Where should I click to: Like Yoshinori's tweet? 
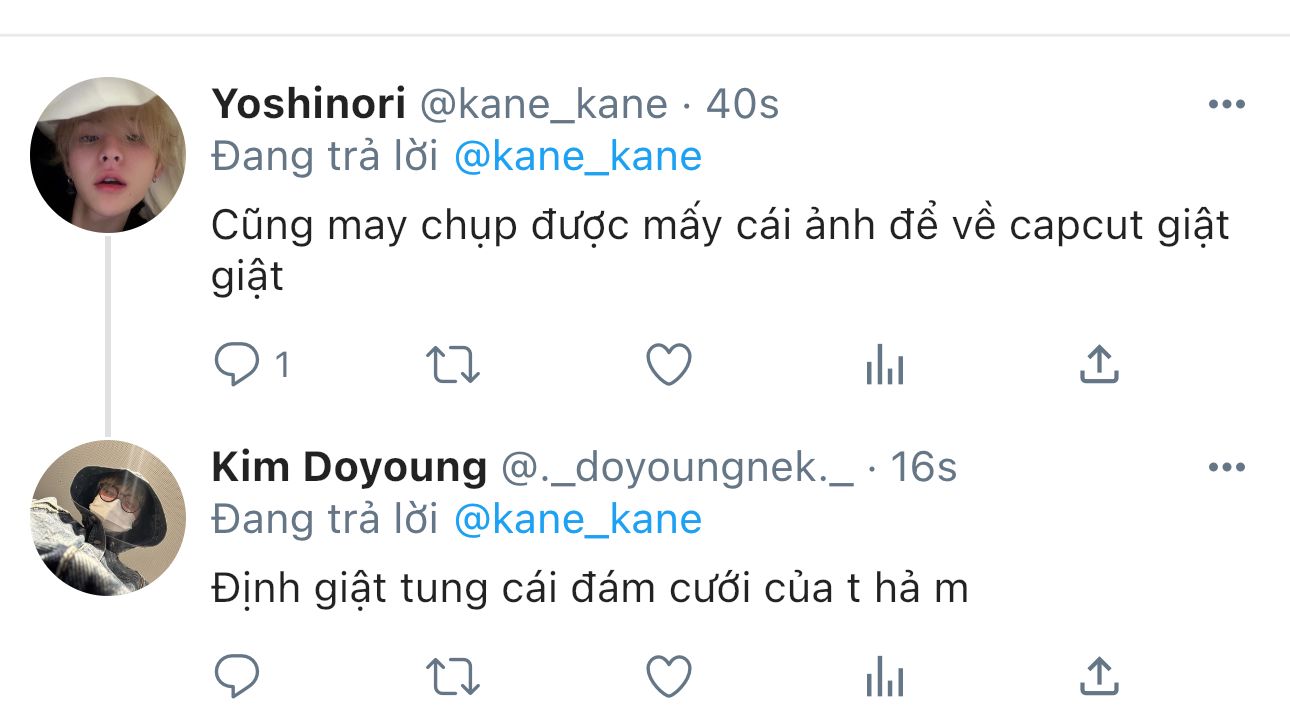pyautogui.click(x=669, y=366)
